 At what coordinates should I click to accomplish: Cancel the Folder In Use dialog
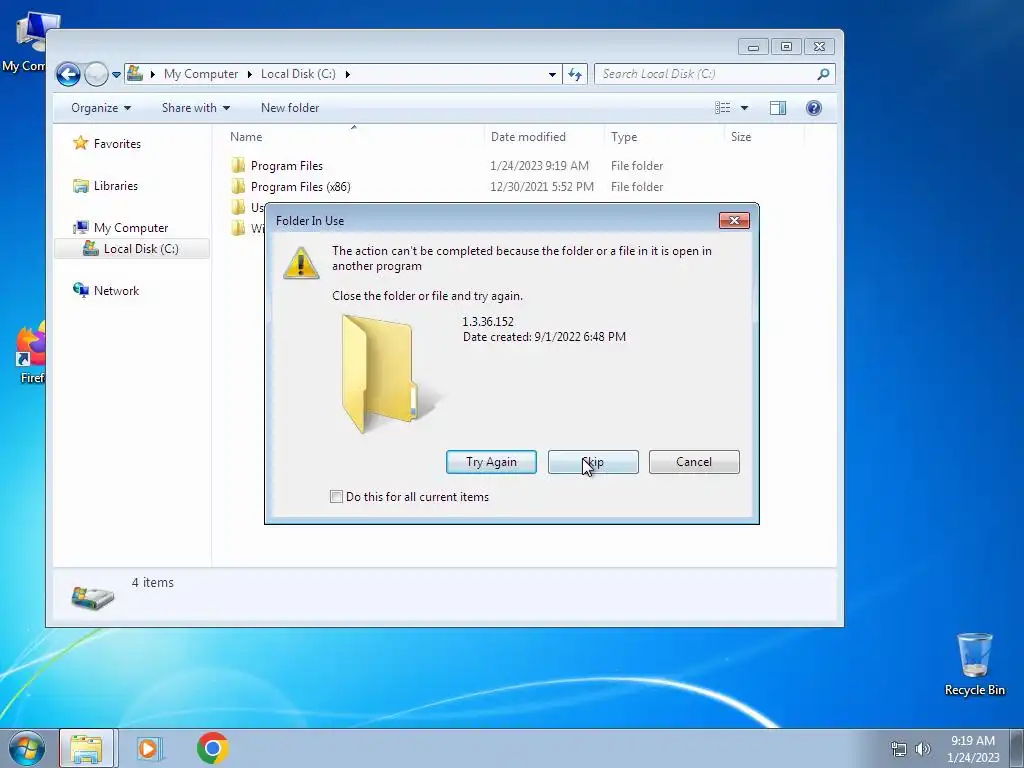point(694,462)
